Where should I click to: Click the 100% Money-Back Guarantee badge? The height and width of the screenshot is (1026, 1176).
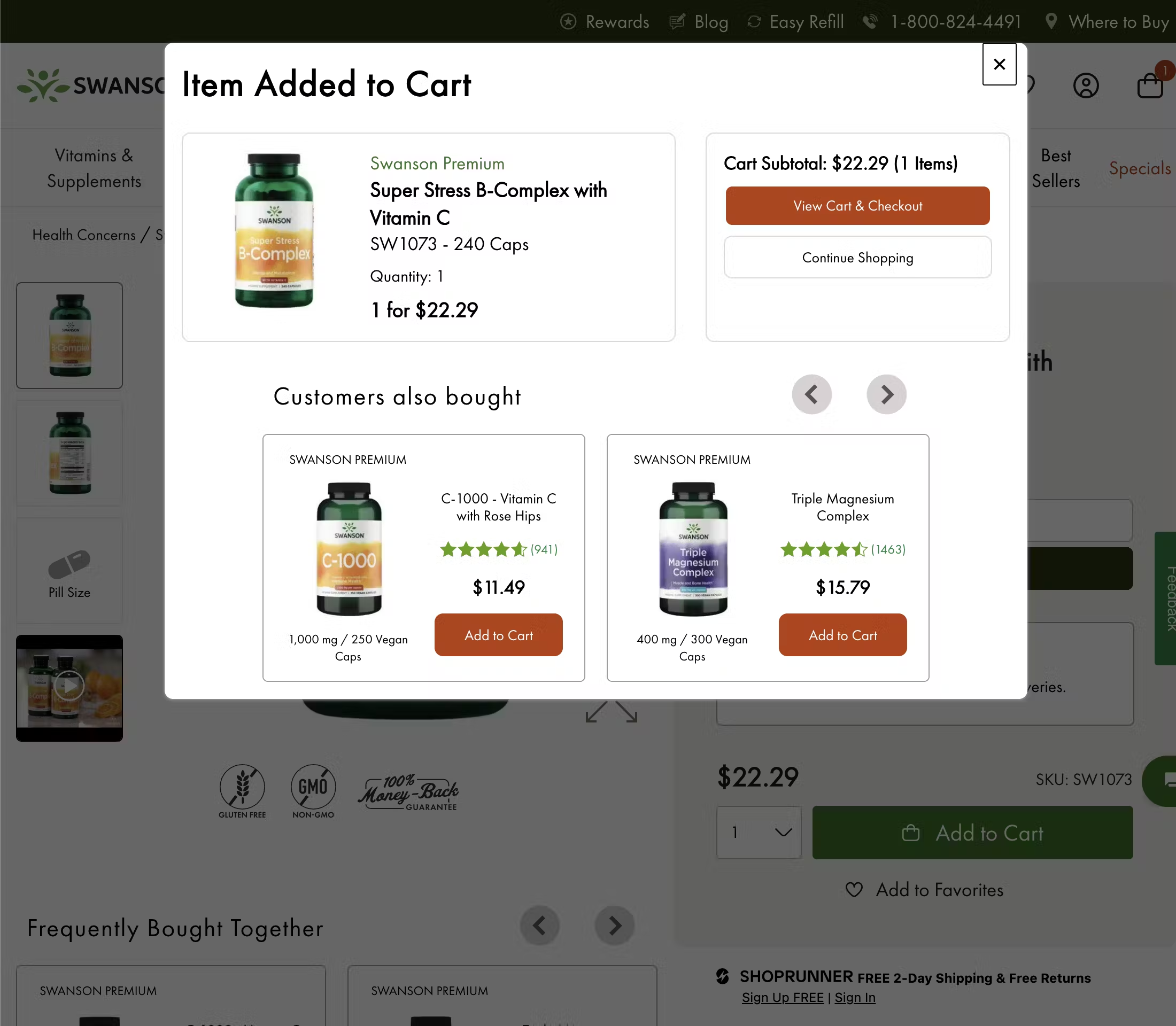(x=409, y=793)
